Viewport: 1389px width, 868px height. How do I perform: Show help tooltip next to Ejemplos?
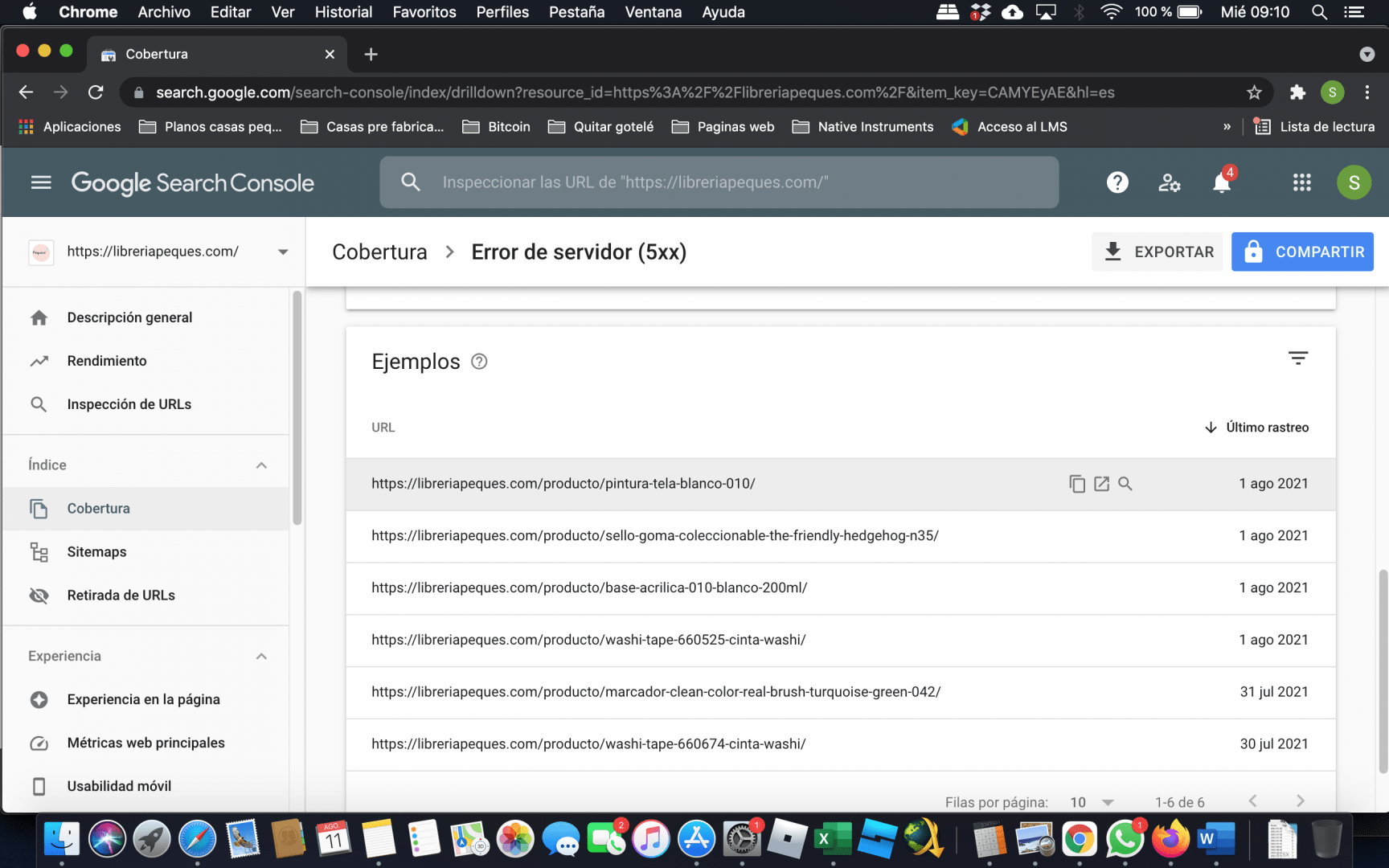coord(479,362)
